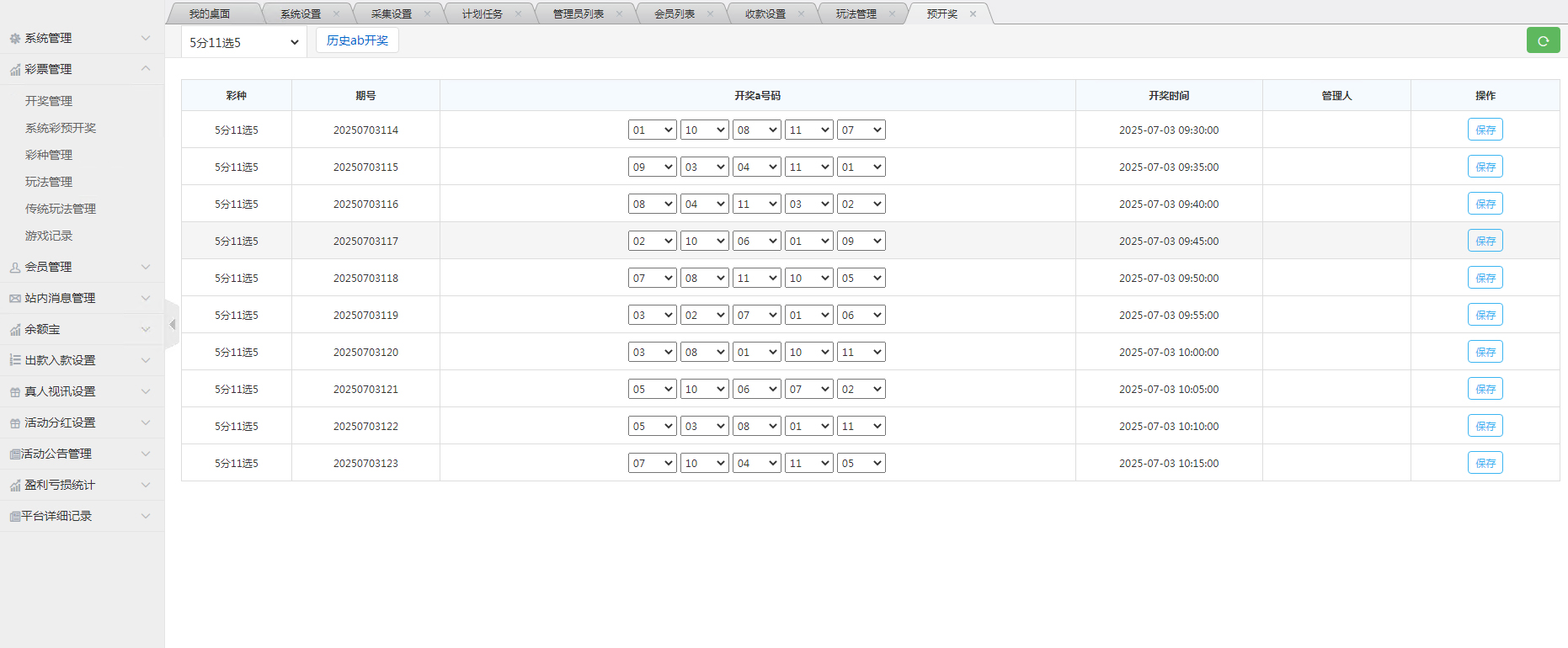Click the gear icon beside 系统管理
The width and height of the screenshot is (1568, 648).
(14, 39)
